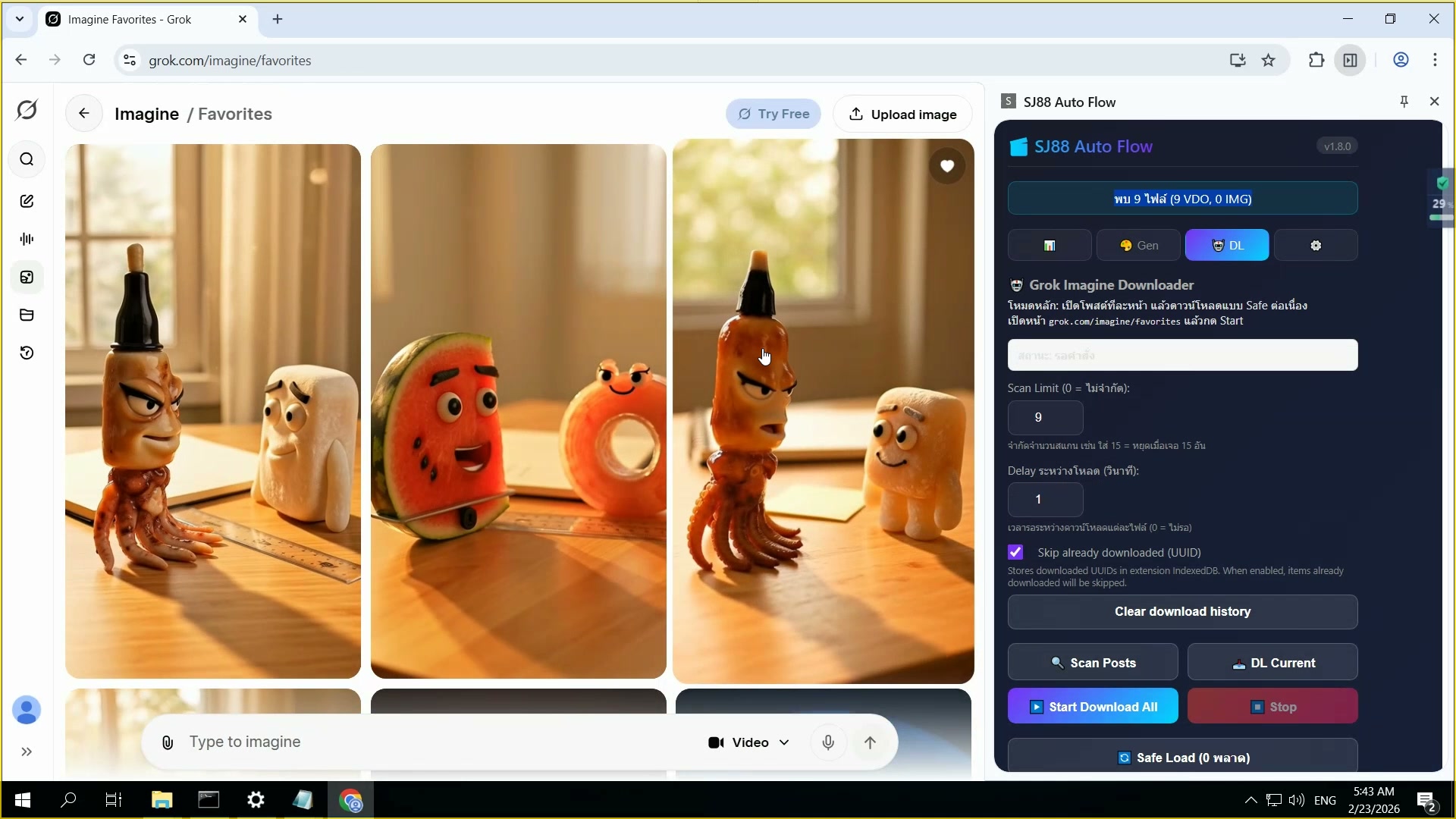Click the Scan Limit number field
Screen dimensions: 1456x819
(x=1045, y=418)
